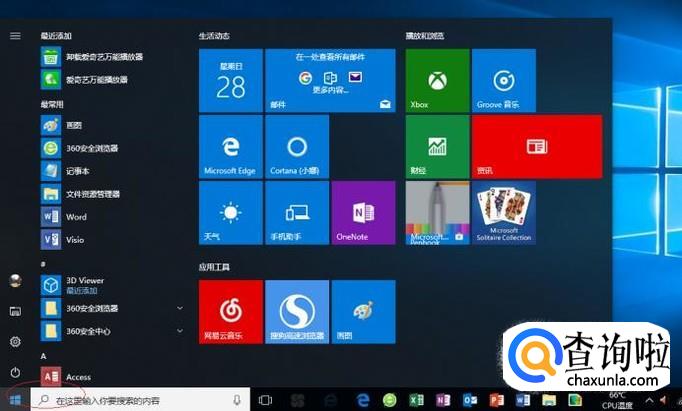Open Word in the Start app list
The image size is (682, 411).
click(113, 217)
